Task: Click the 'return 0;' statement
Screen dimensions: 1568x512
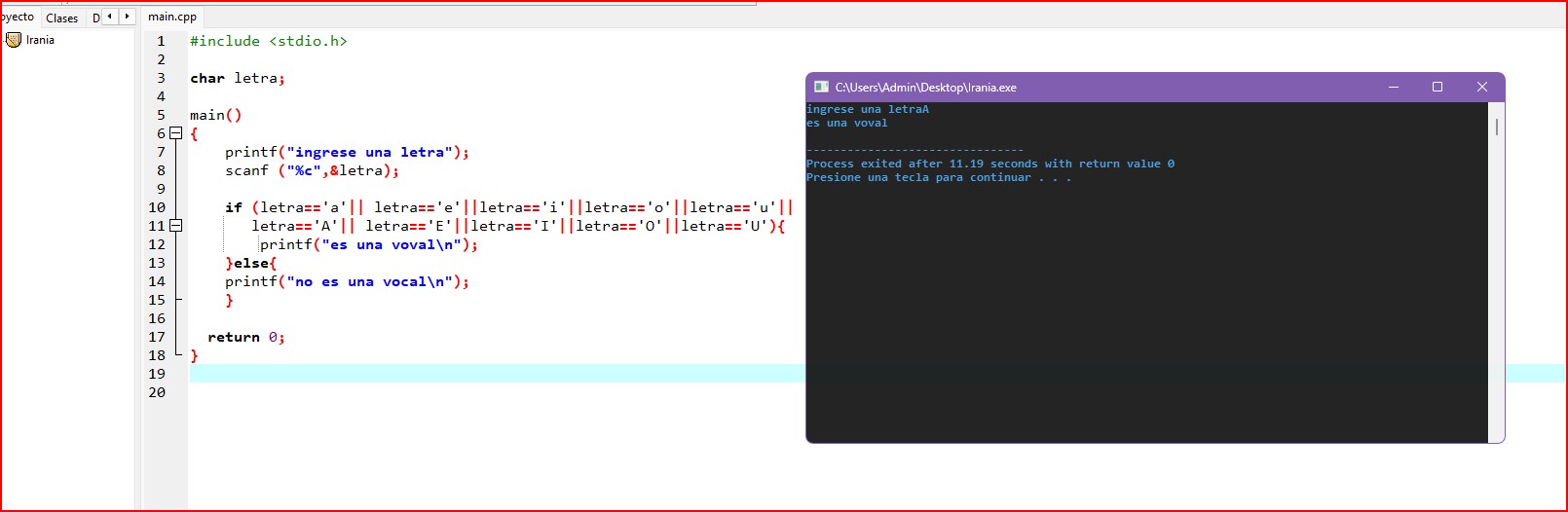Action: [x=245, y=337]
